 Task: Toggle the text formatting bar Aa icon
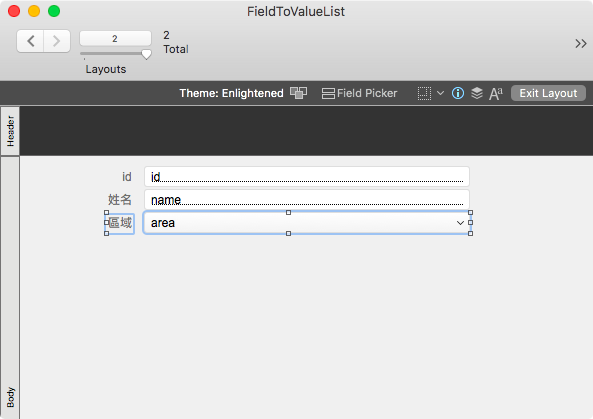(496, 93)
